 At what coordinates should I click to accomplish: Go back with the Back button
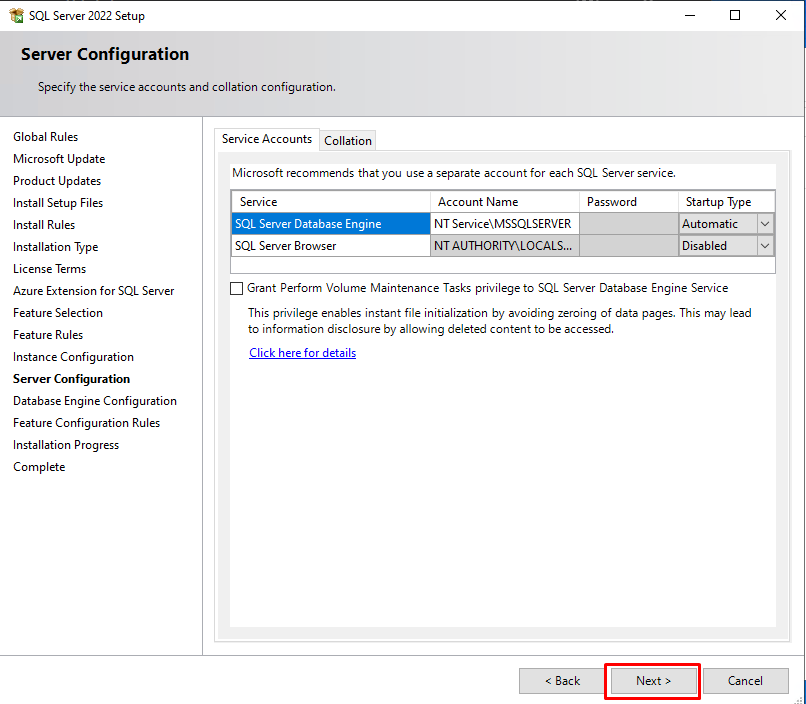point(562,681)
